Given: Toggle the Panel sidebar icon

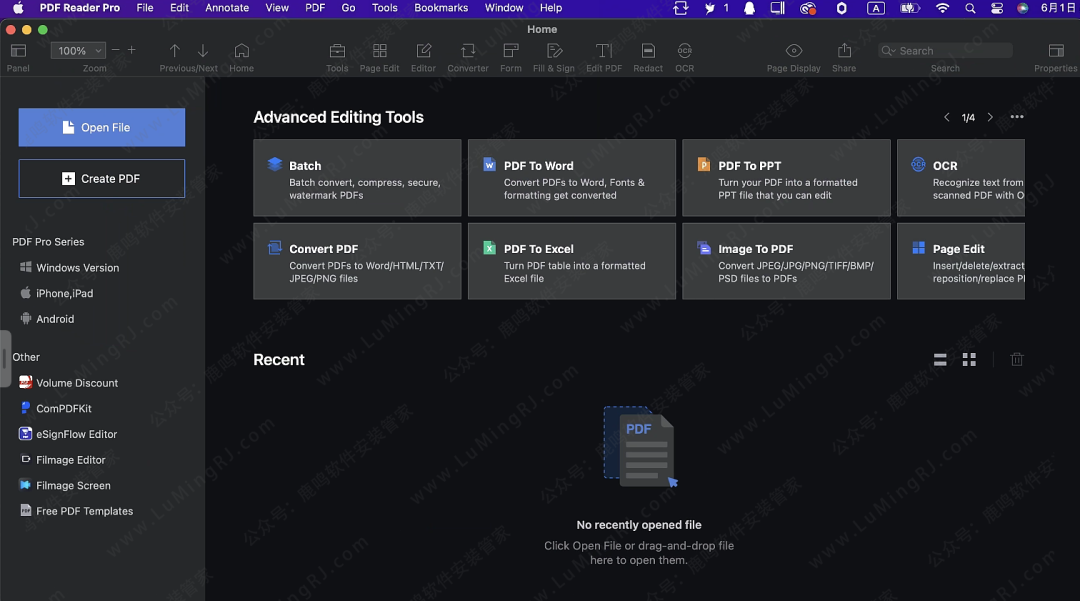Looking at the screenshot, I should [19, 51].
